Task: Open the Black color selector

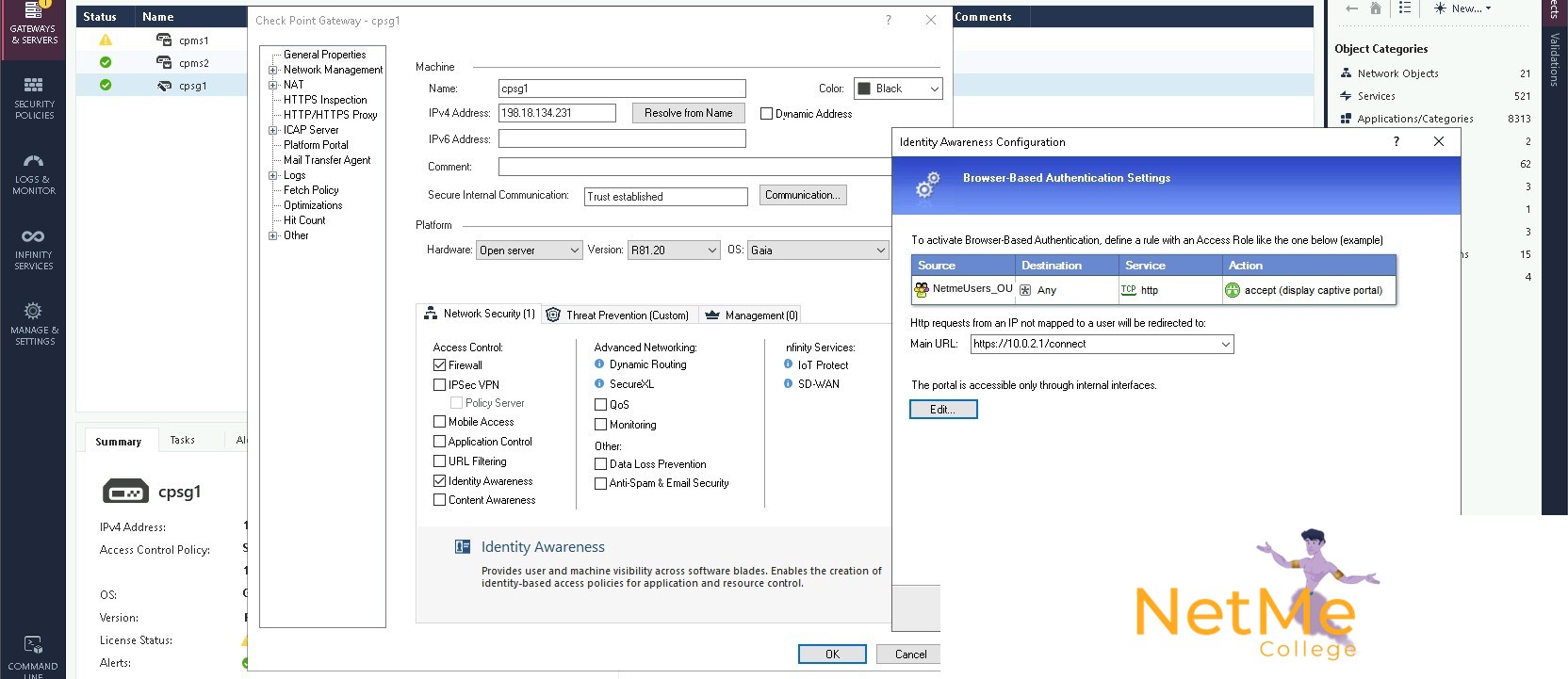Action: (x=898, y=89)
